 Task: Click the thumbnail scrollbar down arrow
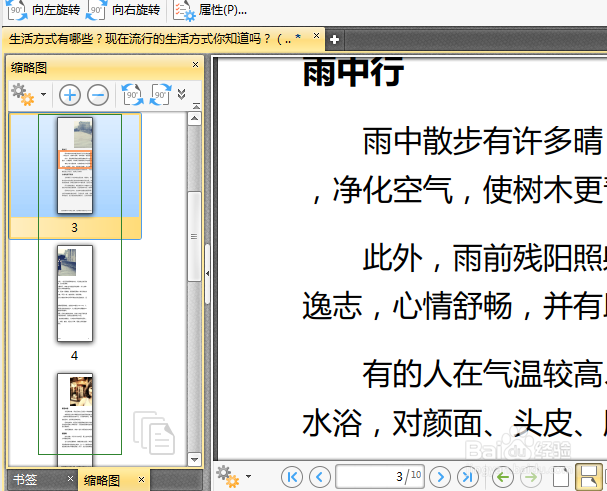tap(194, 459)
